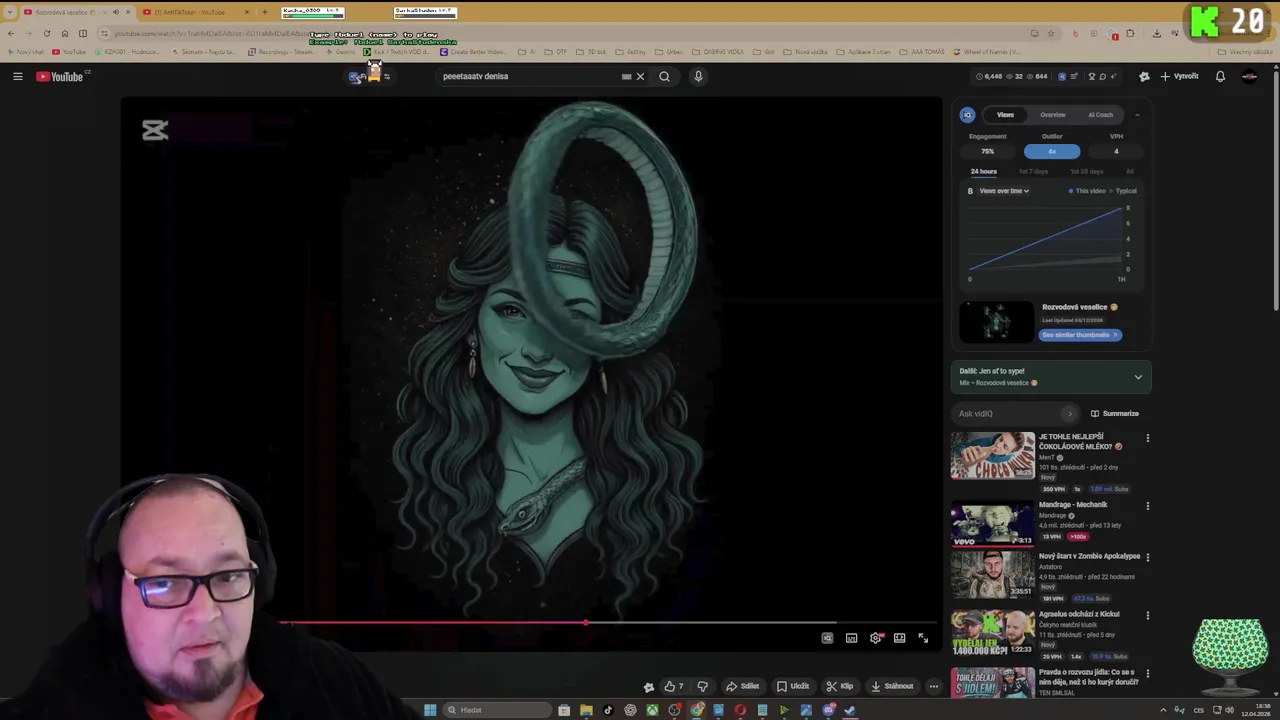Click the vidIQ icon in player controls
1280x720 pixels.
click(x=827, y=638)
